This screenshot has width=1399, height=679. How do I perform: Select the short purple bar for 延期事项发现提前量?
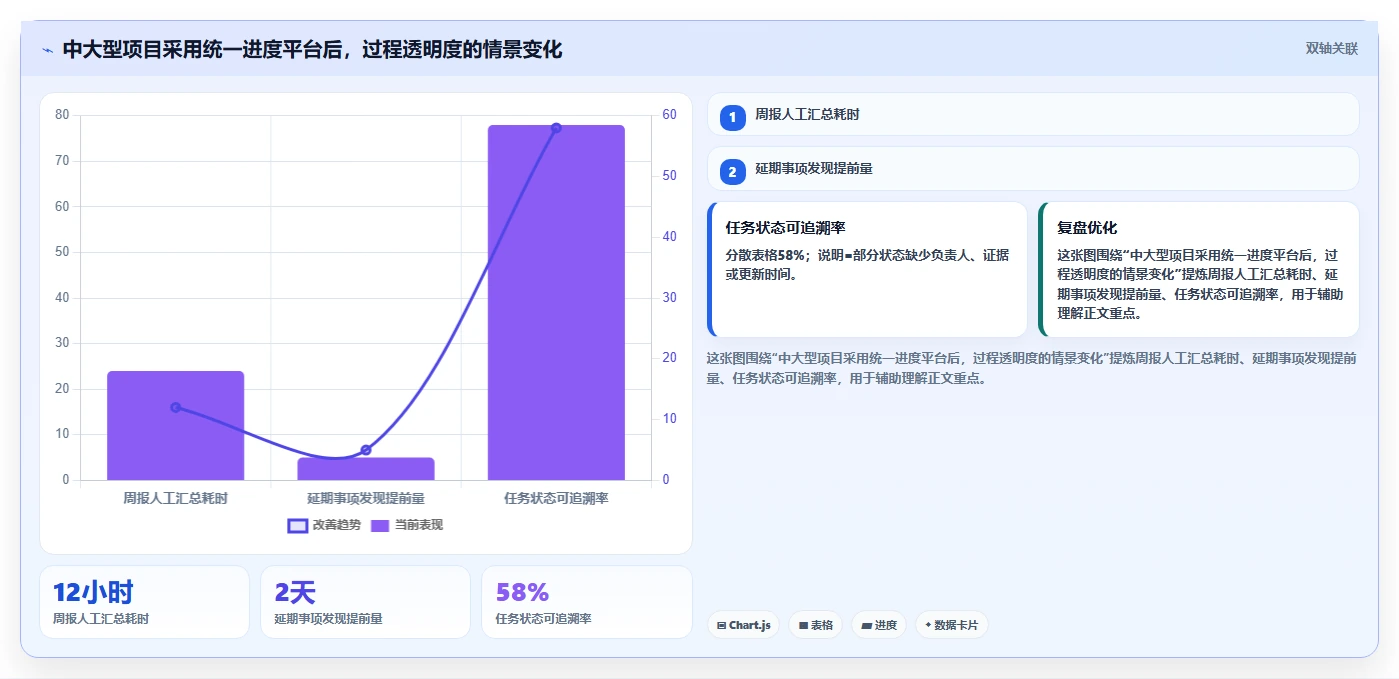(x=366, y=469)
